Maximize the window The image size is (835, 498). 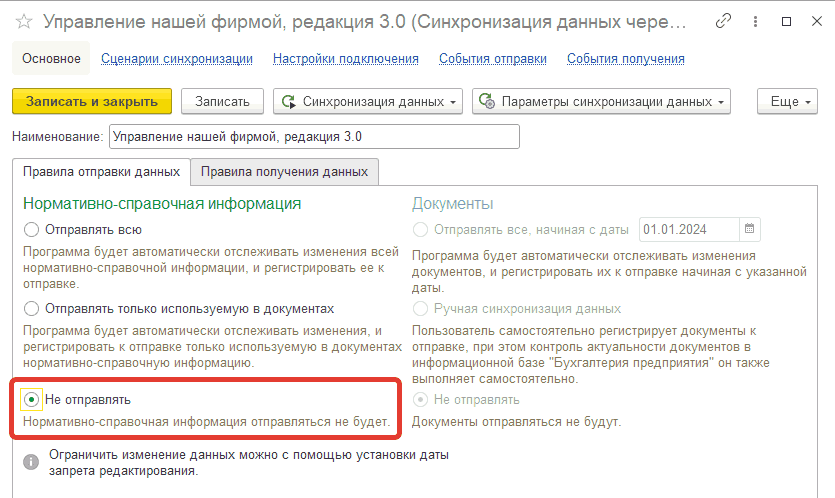point(786,21)
